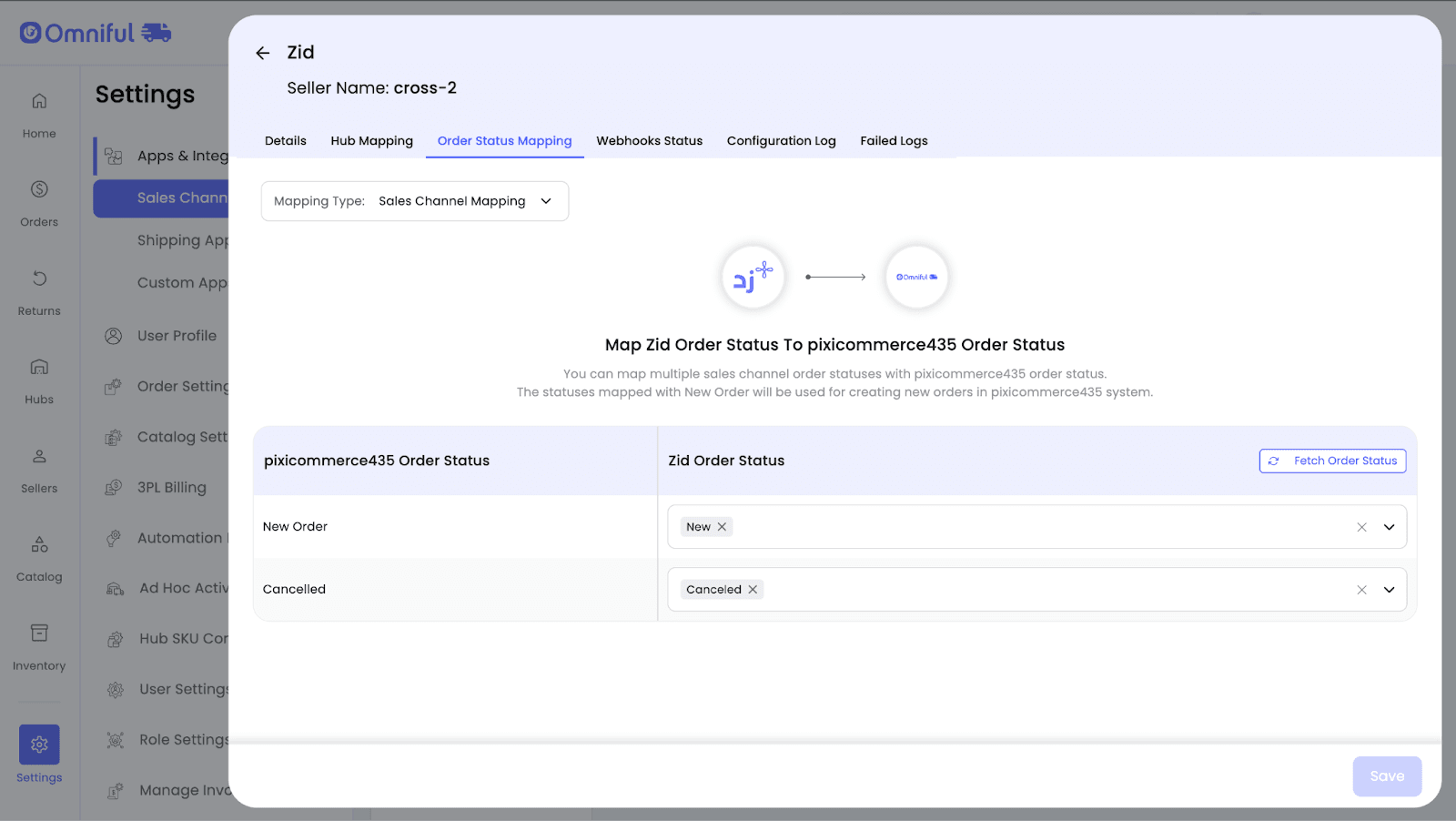
Task: Click the Fetch Order Status button
Action: pyautogui.click(x=1332, y=461)
